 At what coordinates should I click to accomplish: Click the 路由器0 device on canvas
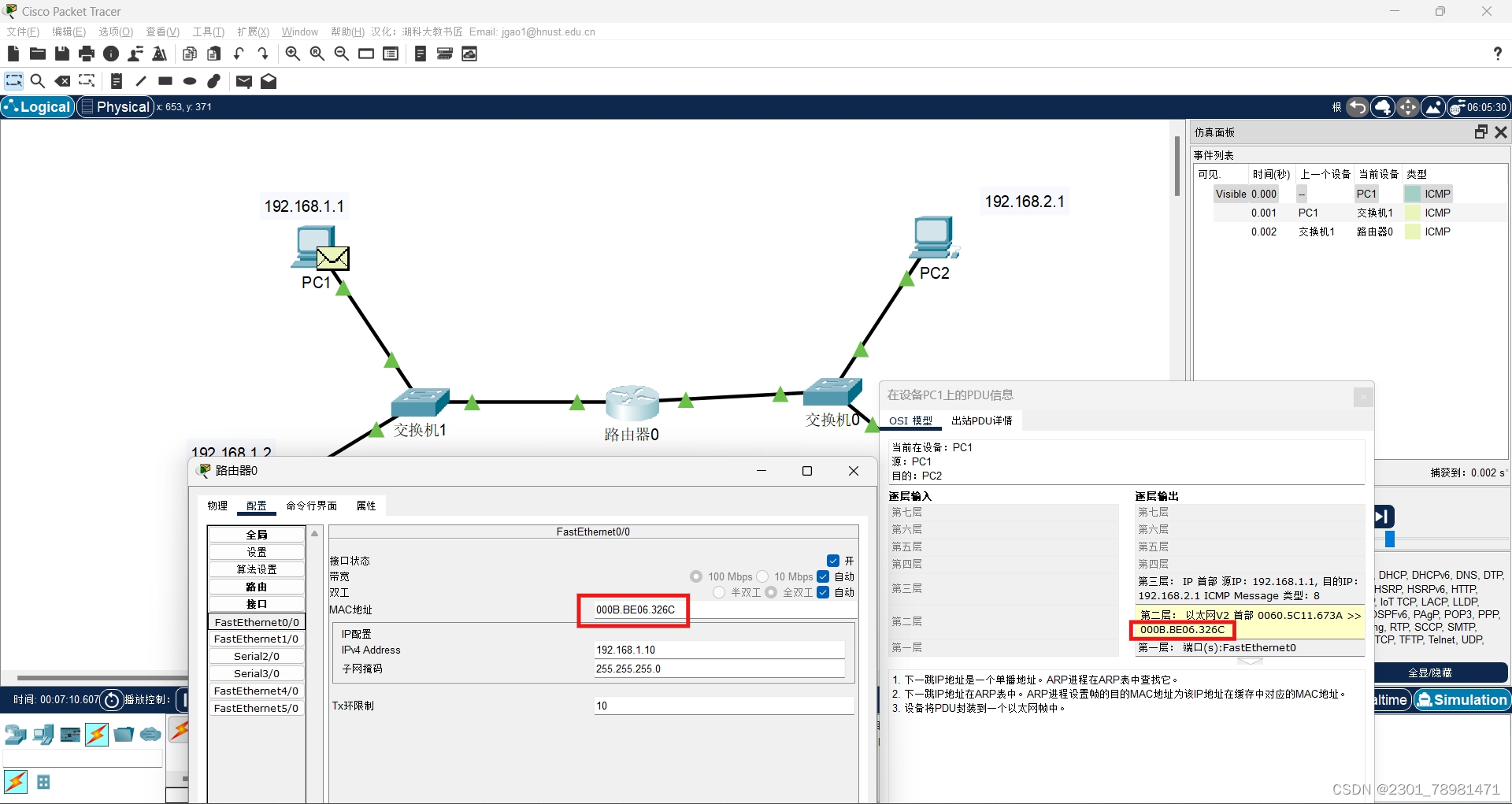pos(632,402)
